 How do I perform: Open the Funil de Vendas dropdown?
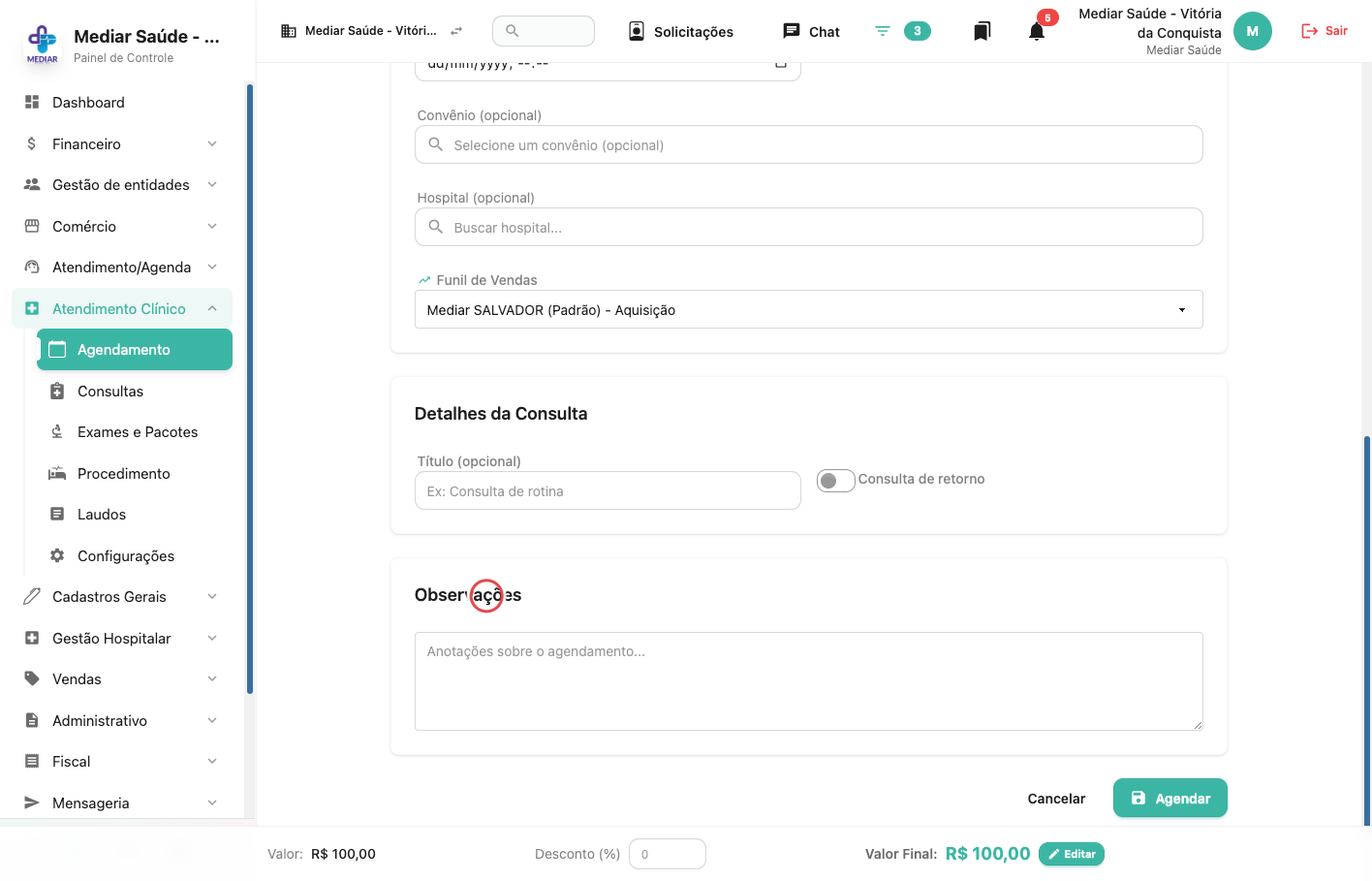(808, 309)
